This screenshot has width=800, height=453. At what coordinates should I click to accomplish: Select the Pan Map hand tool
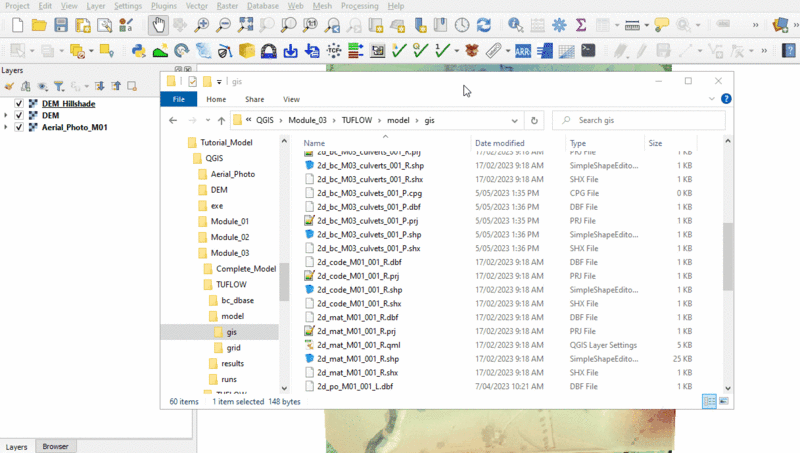click(x=159, y=24)
